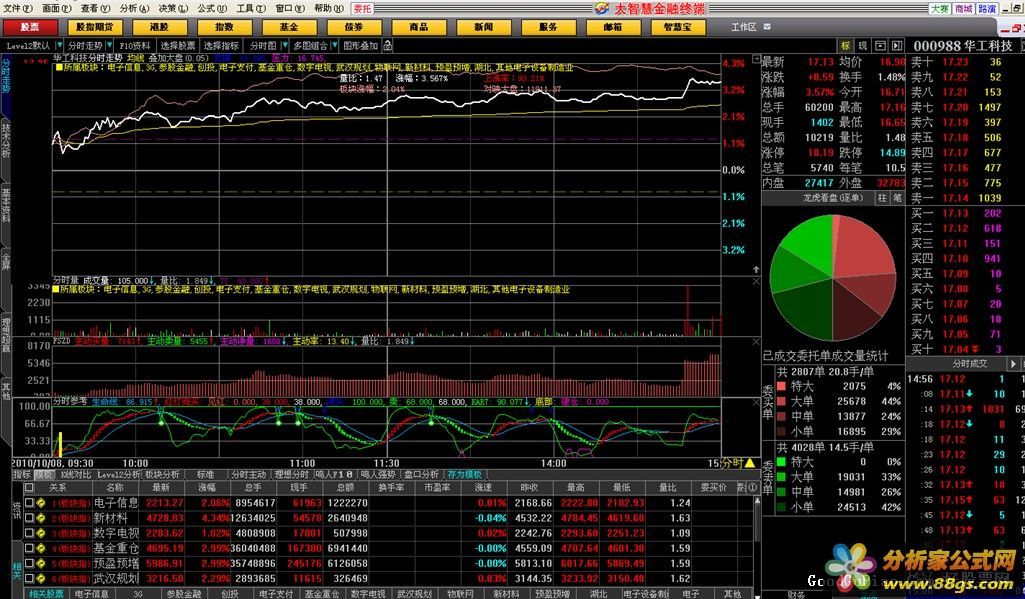Click the yellow link icon in 基金重仓 row

coord(41,548)
